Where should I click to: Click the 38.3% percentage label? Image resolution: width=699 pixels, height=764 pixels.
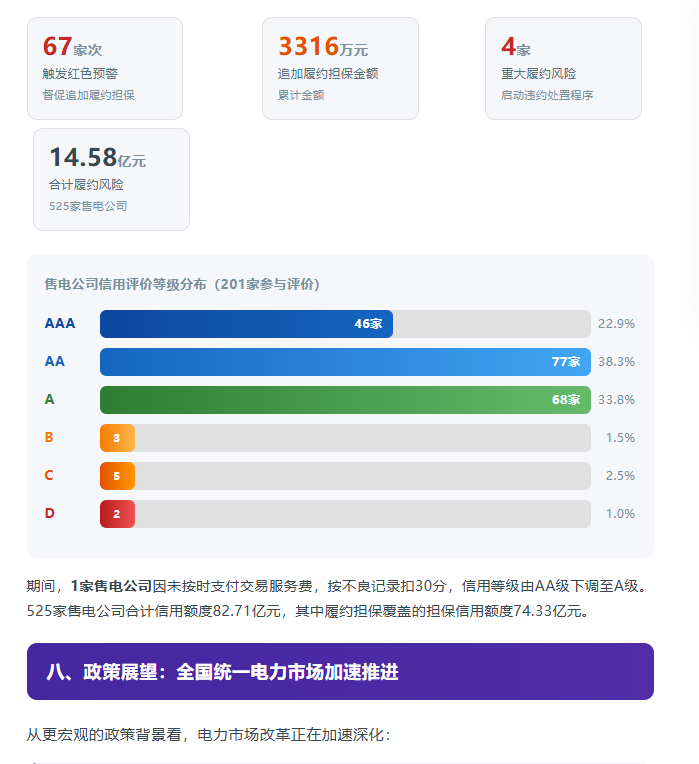pos(616,362)
